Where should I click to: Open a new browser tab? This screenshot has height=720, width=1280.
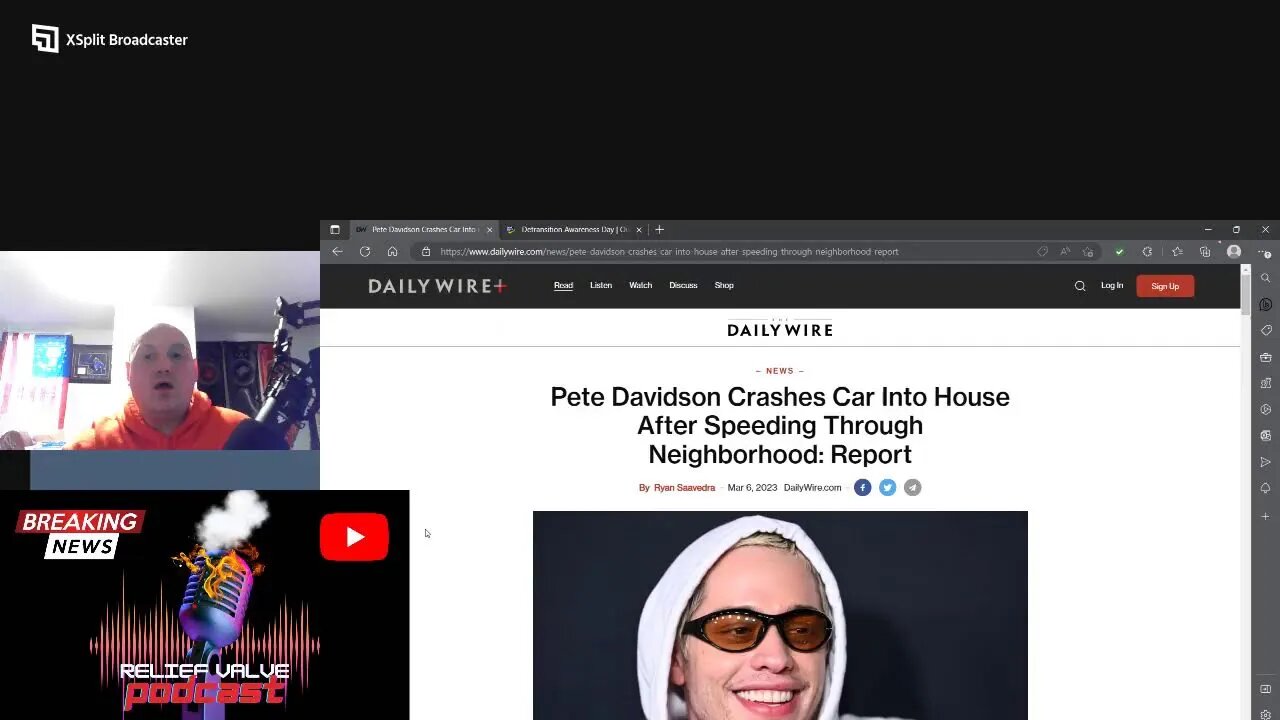(659, 230)
